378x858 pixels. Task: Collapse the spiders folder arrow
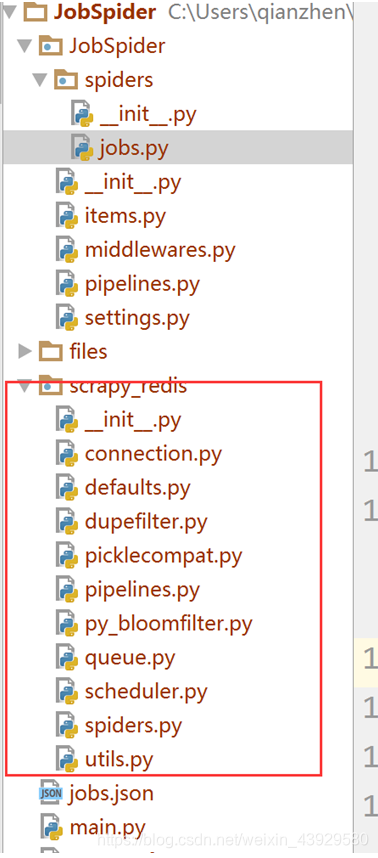point(40,80)
